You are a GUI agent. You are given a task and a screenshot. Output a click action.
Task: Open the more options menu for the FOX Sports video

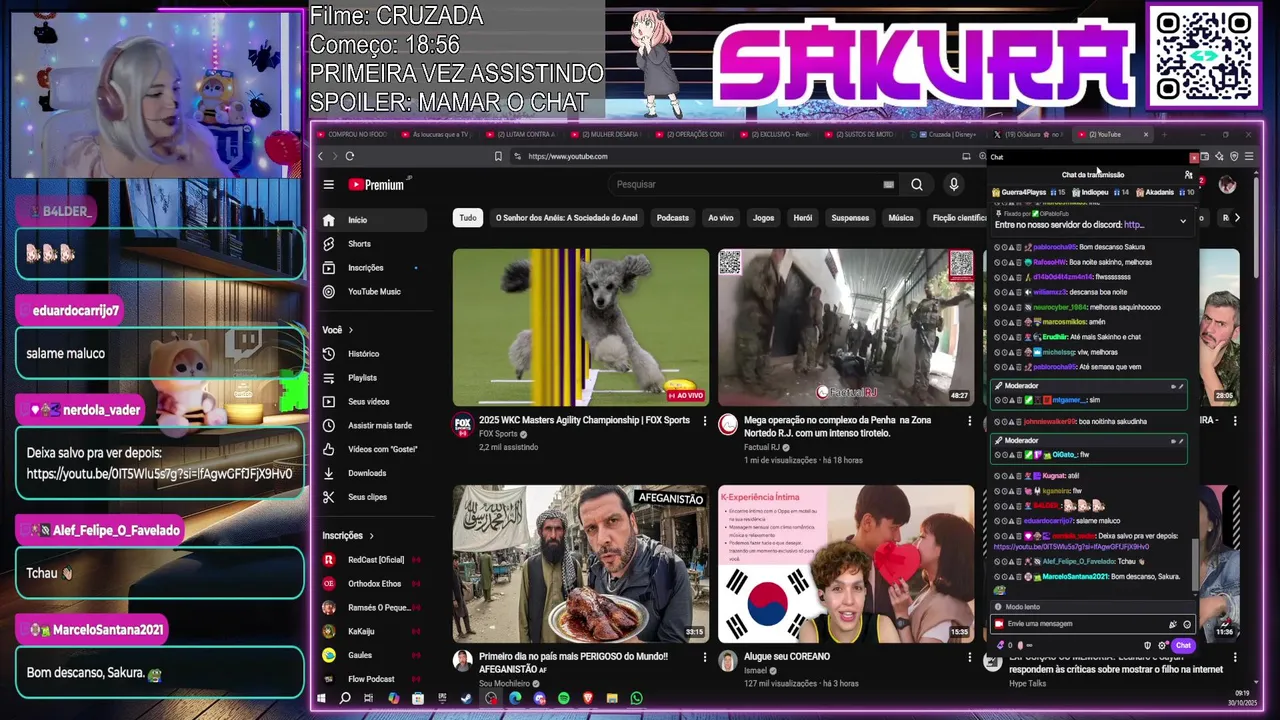[x=704, y=421]
